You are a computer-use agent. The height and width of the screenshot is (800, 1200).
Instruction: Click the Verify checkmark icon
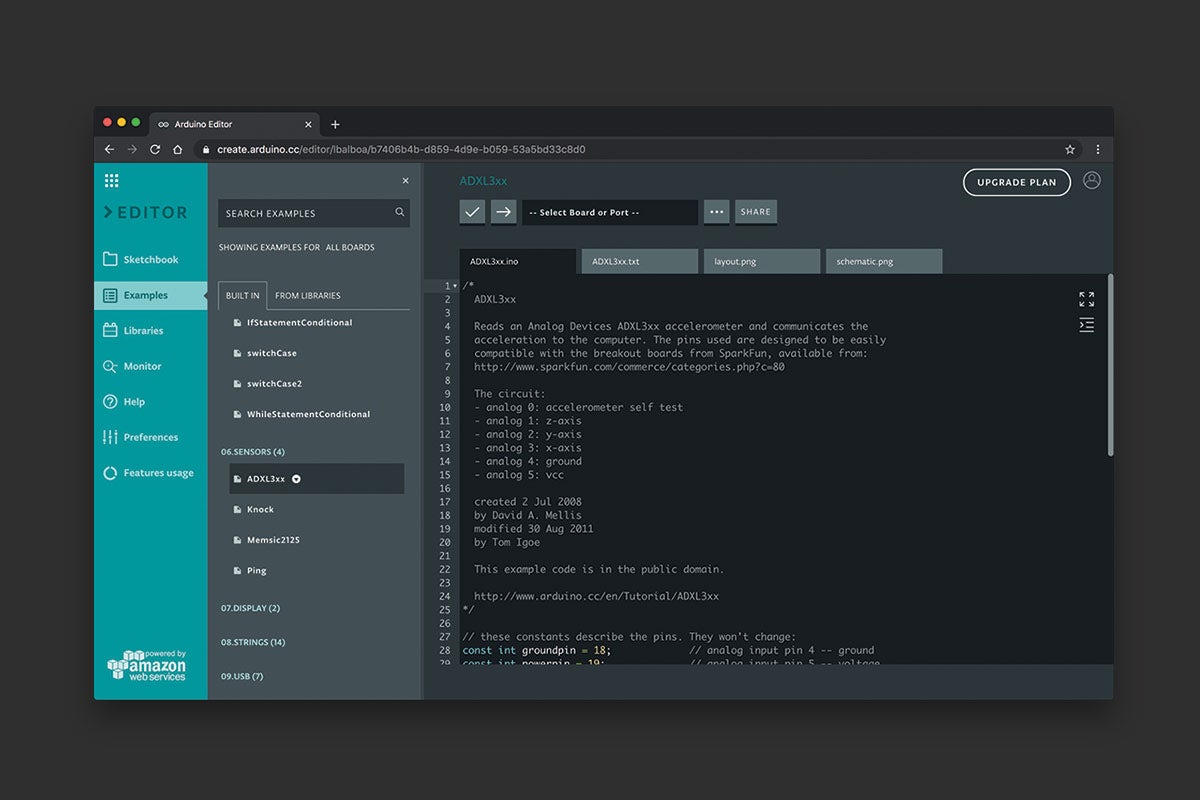[x=472, y=212]
